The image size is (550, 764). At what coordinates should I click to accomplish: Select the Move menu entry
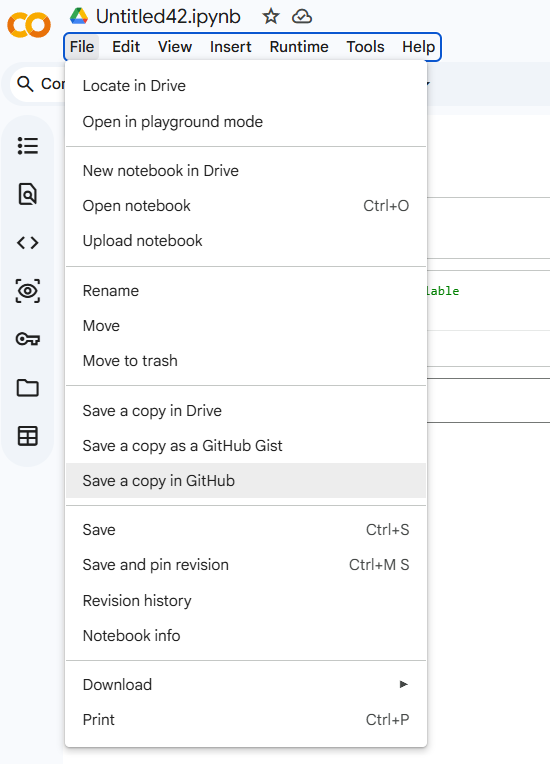[246, 326]
